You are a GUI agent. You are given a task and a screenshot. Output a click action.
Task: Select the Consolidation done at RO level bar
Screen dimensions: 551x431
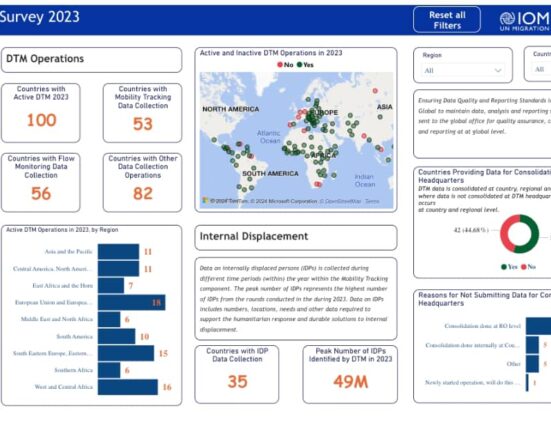coord(538,326)
